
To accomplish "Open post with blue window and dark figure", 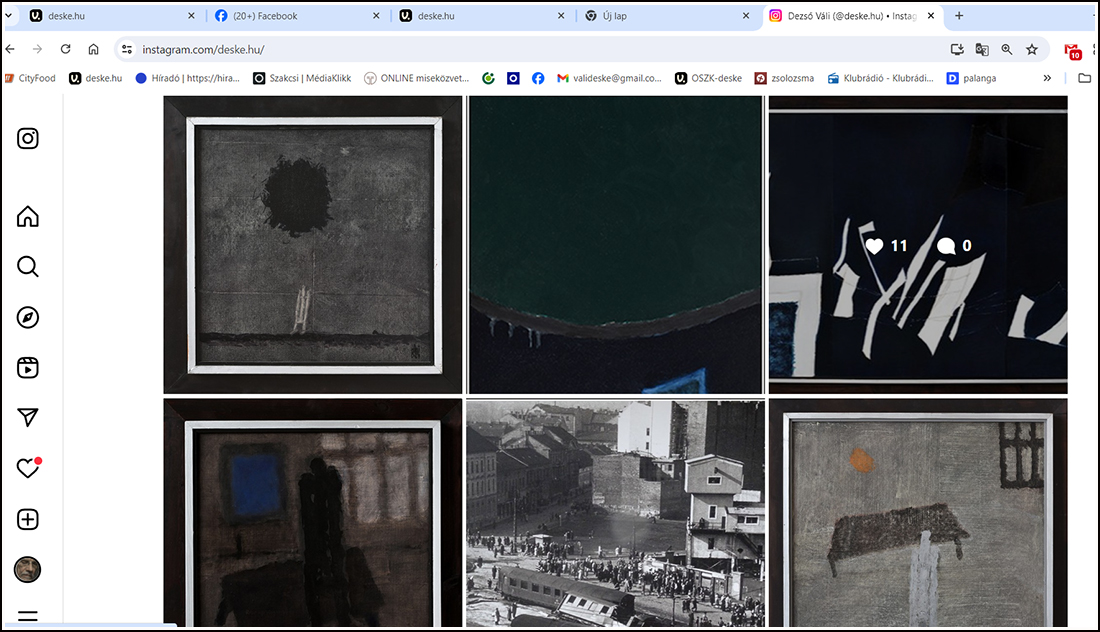I will (x=313, y=513).
